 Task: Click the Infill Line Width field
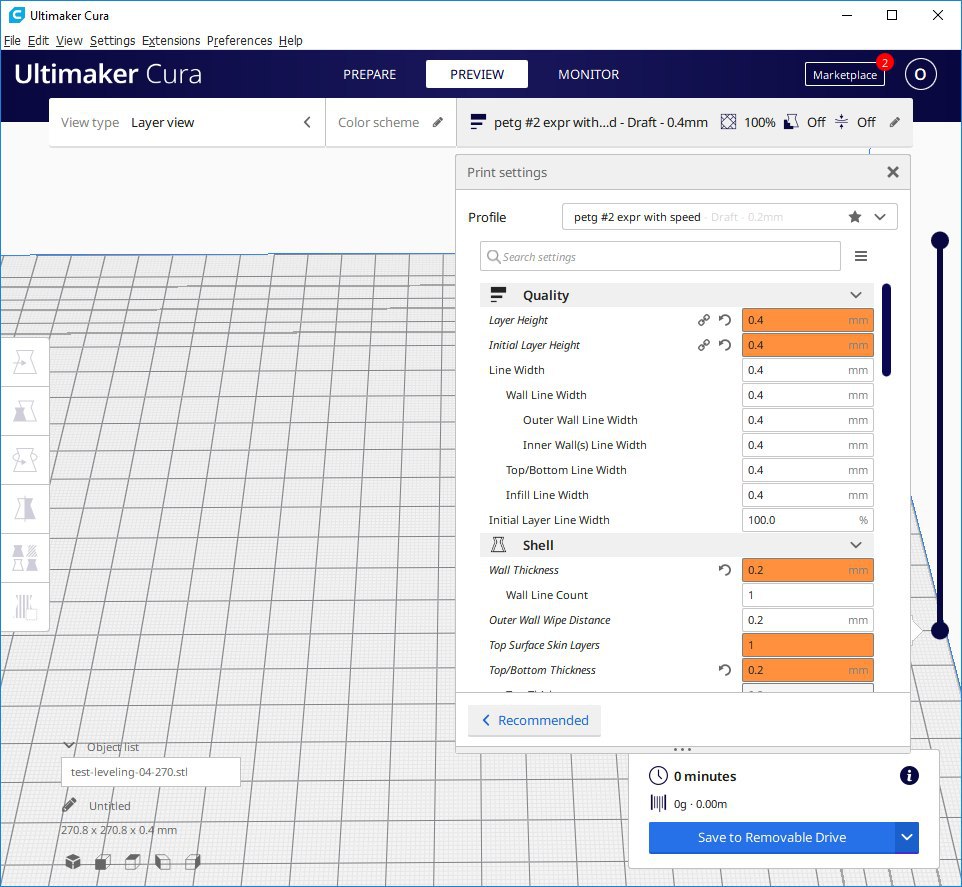807,495
